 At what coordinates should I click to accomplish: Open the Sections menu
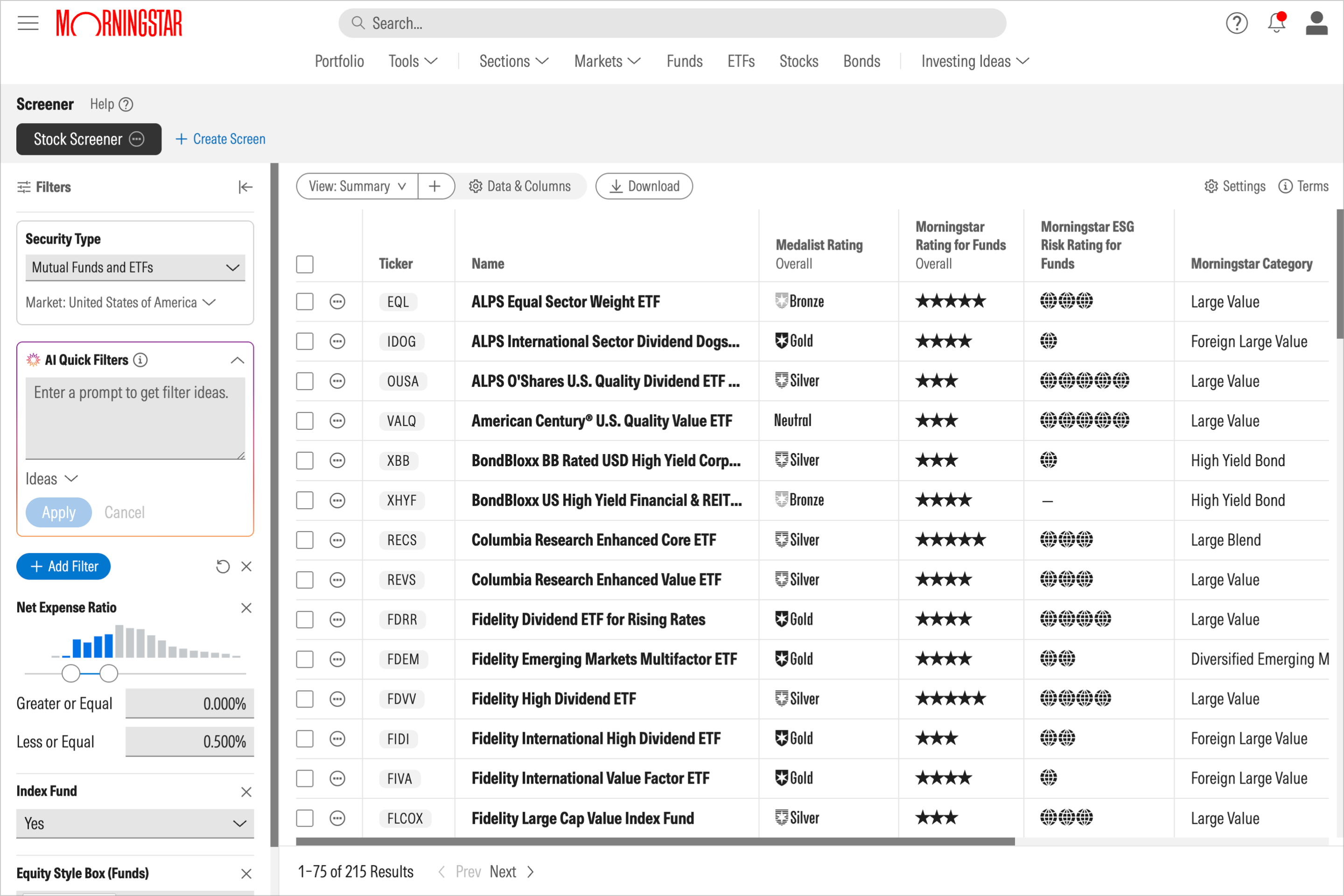click(514, 61)
